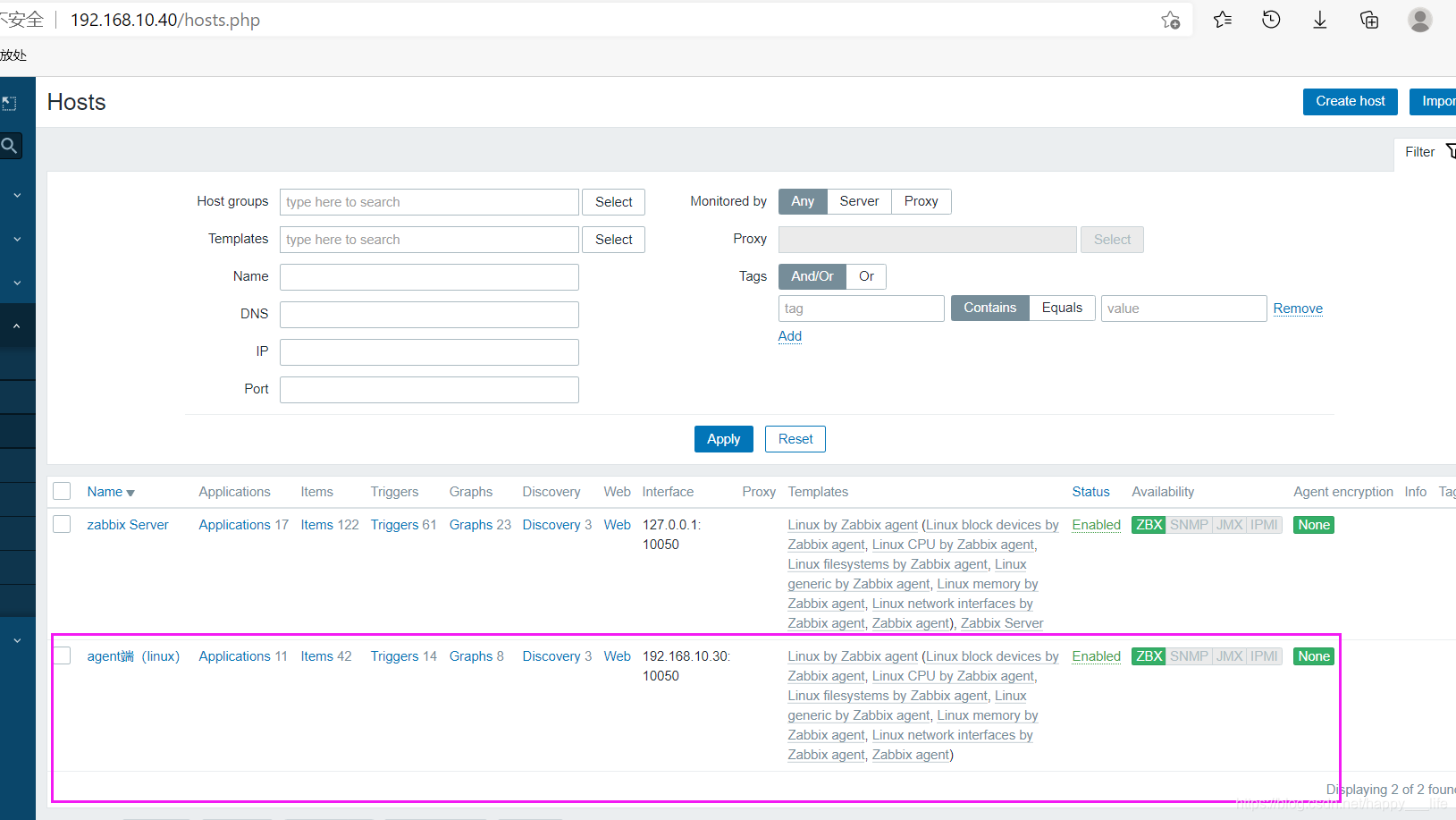Focus the Host groups search field
The width and height of the screenshot is (1456, 820).
tap(429, 202)
